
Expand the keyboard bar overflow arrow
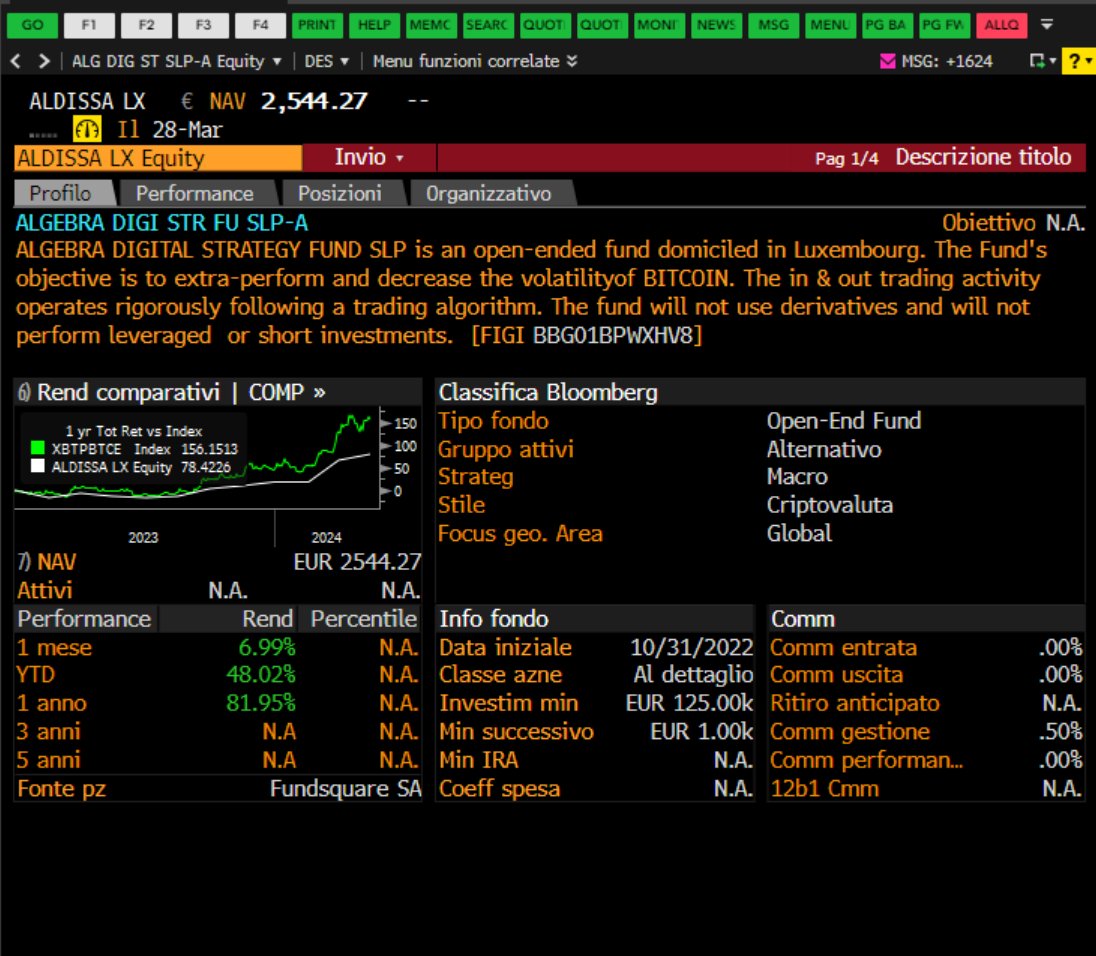pos(1047,25)
